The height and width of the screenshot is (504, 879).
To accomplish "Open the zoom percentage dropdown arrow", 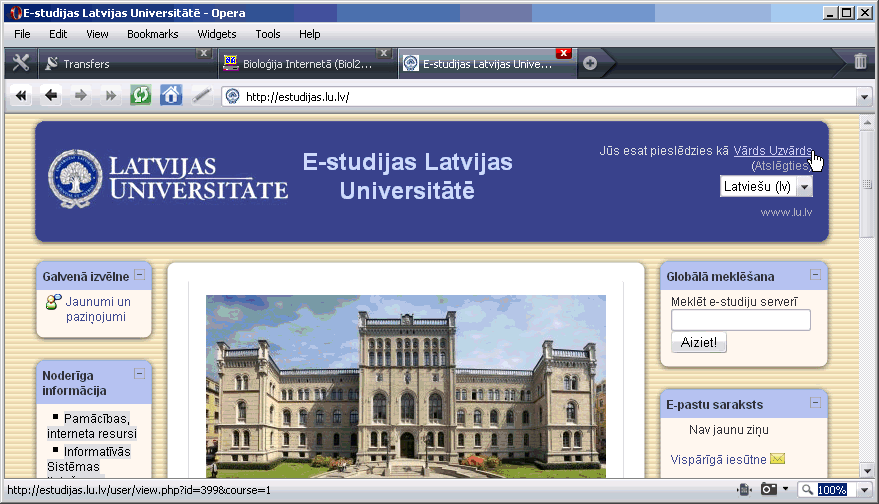I will coord(864,490).
